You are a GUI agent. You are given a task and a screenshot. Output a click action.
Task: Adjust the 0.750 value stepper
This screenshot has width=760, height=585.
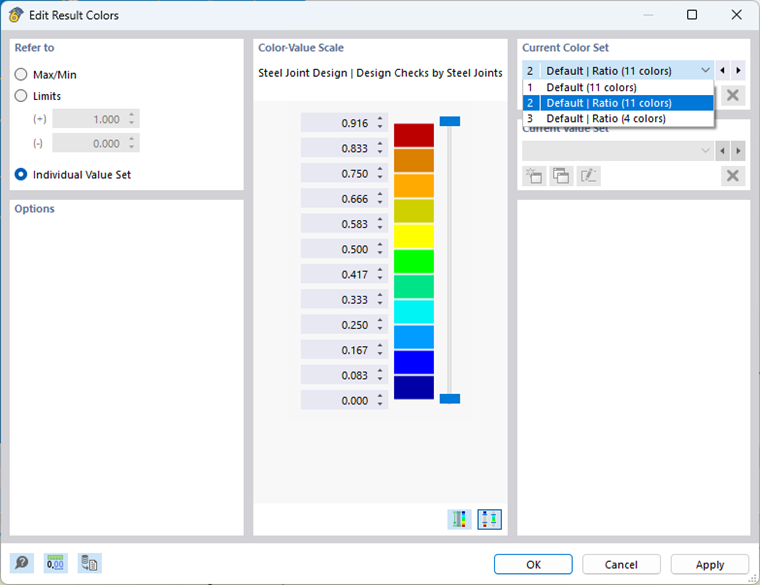point(380,174)
